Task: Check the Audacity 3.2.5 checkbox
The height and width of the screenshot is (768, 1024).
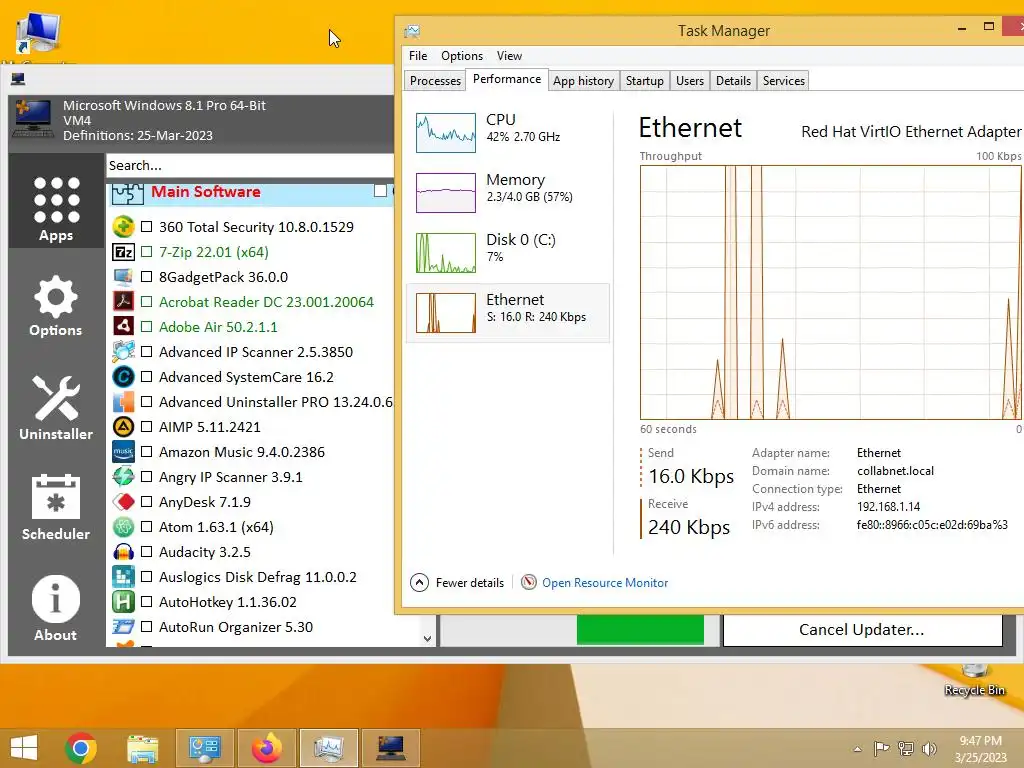Action: point(147,552)
